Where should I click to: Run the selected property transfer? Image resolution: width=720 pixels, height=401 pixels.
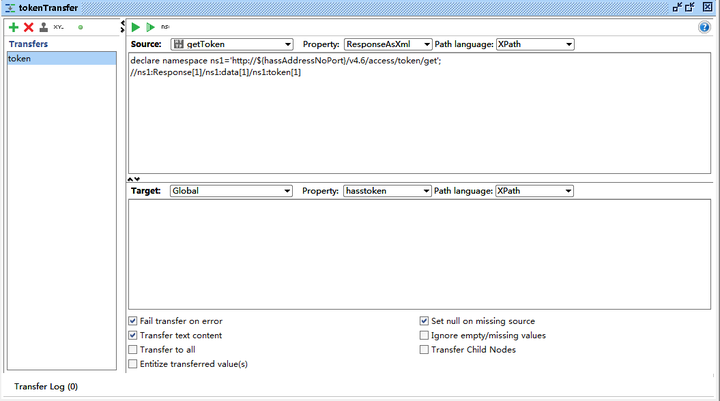click(x=135, y=27)
